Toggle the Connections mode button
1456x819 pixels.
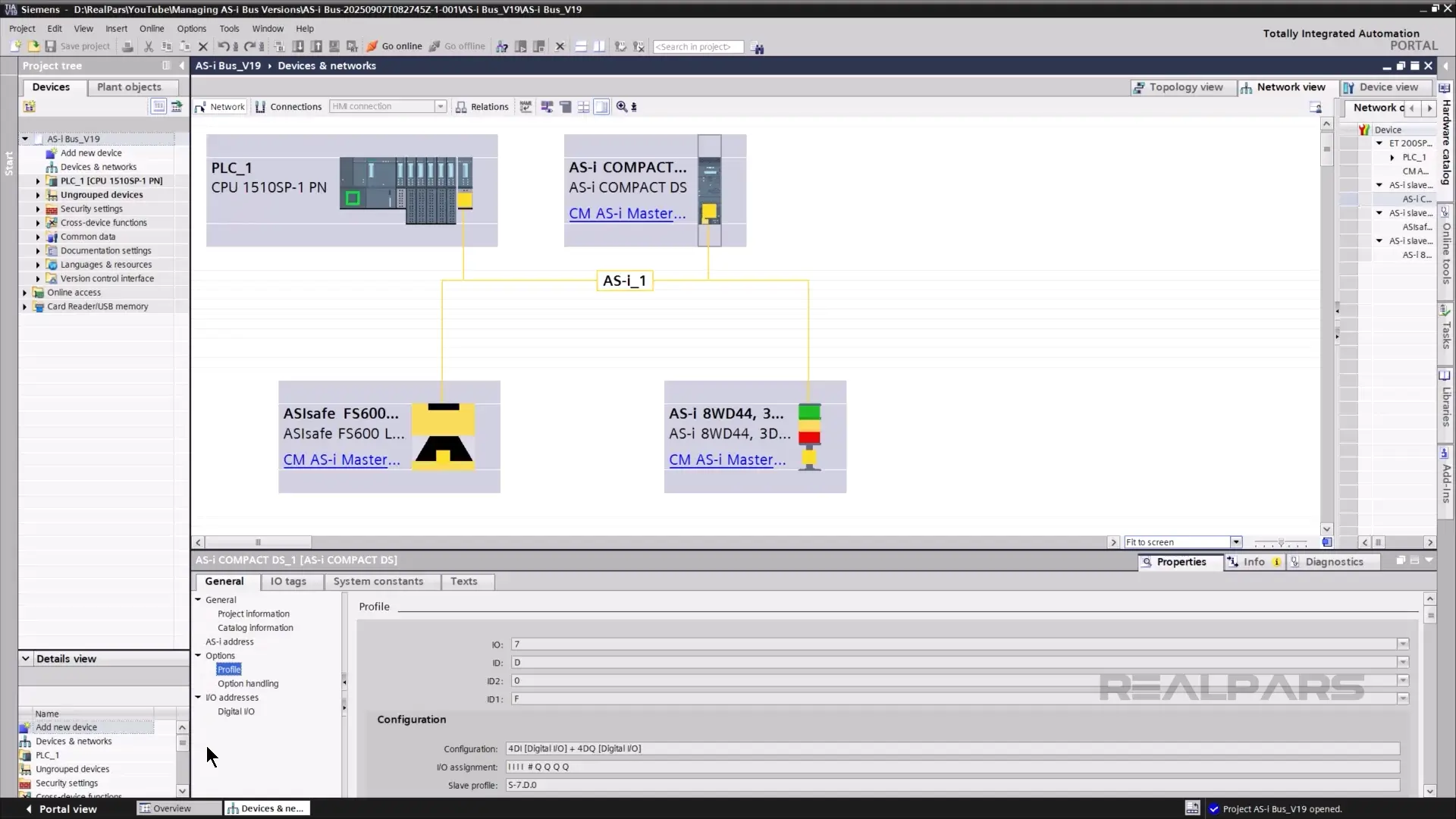(288, 107)
